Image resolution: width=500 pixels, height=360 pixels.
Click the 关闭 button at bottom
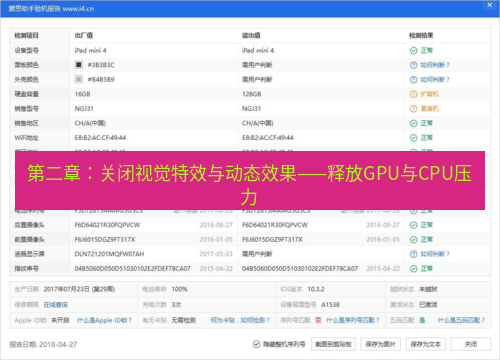[x=471, y=344]
